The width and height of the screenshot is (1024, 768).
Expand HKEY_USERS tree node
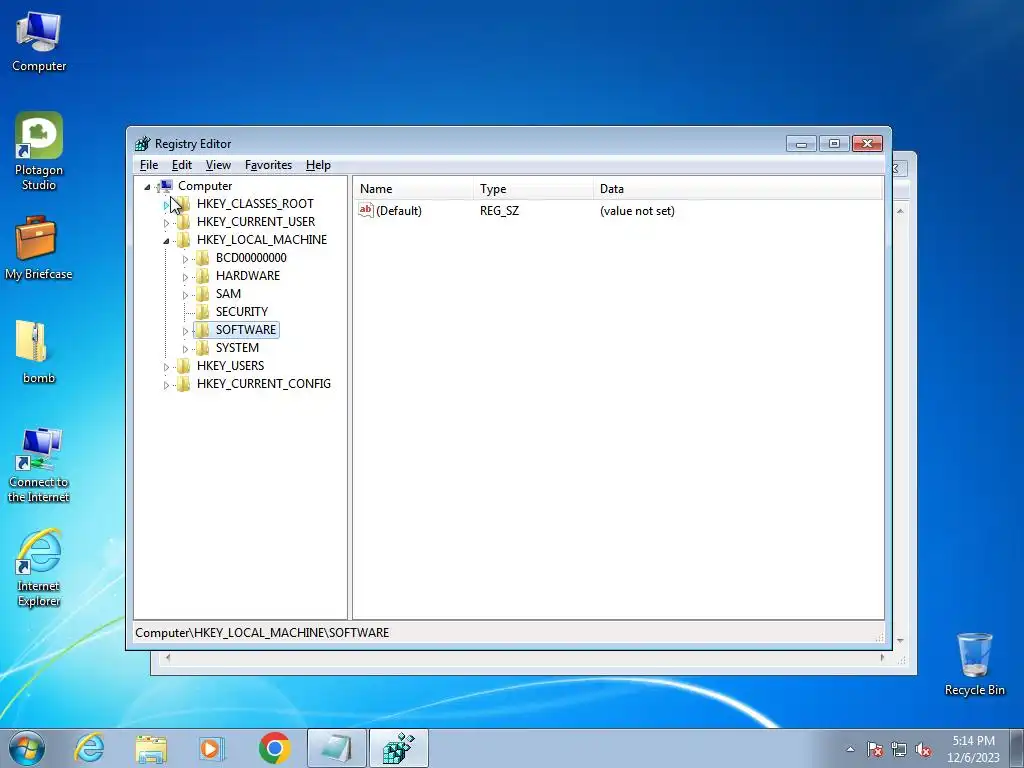166,367
